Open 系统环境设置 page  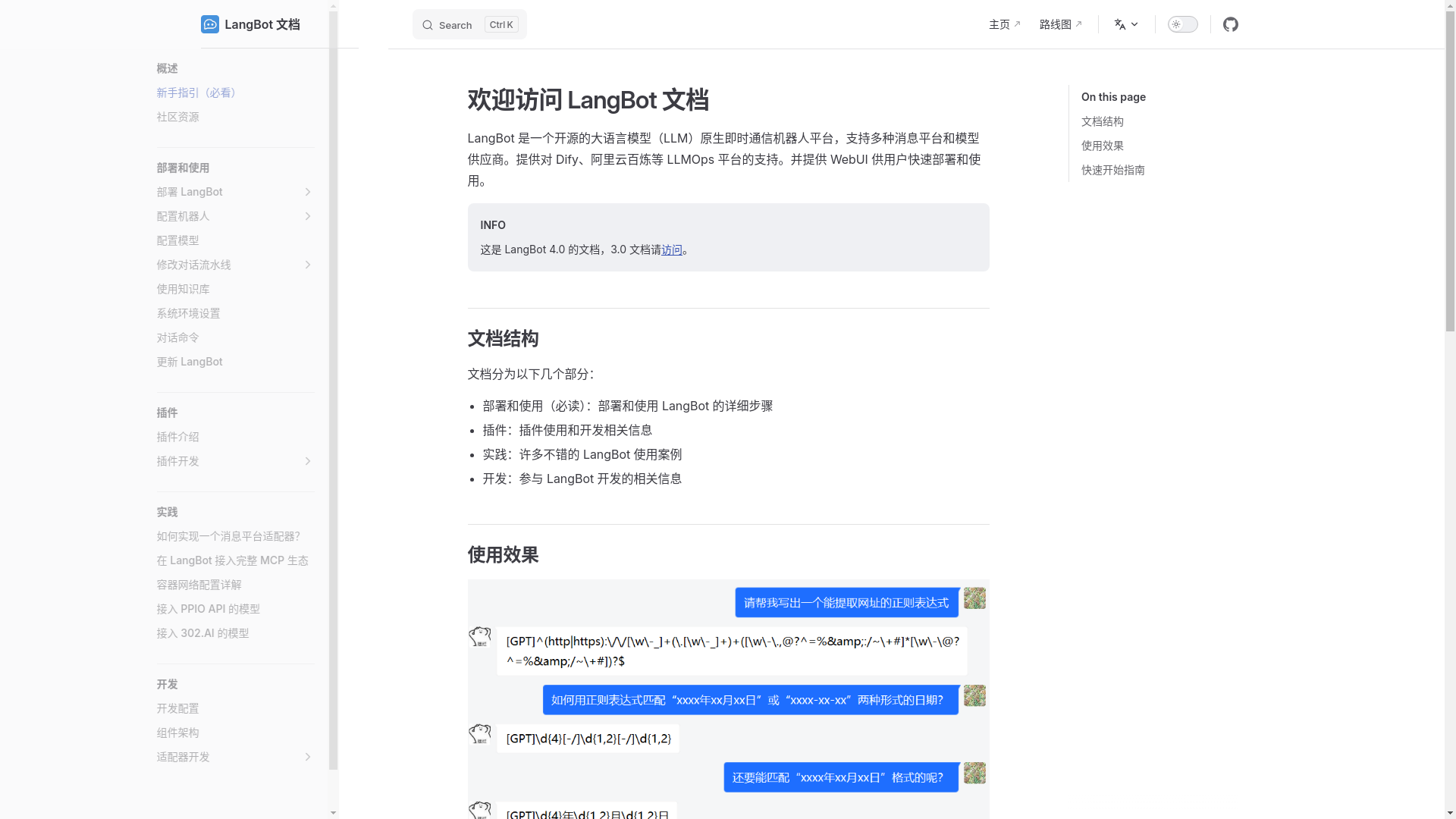coord(188,313)
